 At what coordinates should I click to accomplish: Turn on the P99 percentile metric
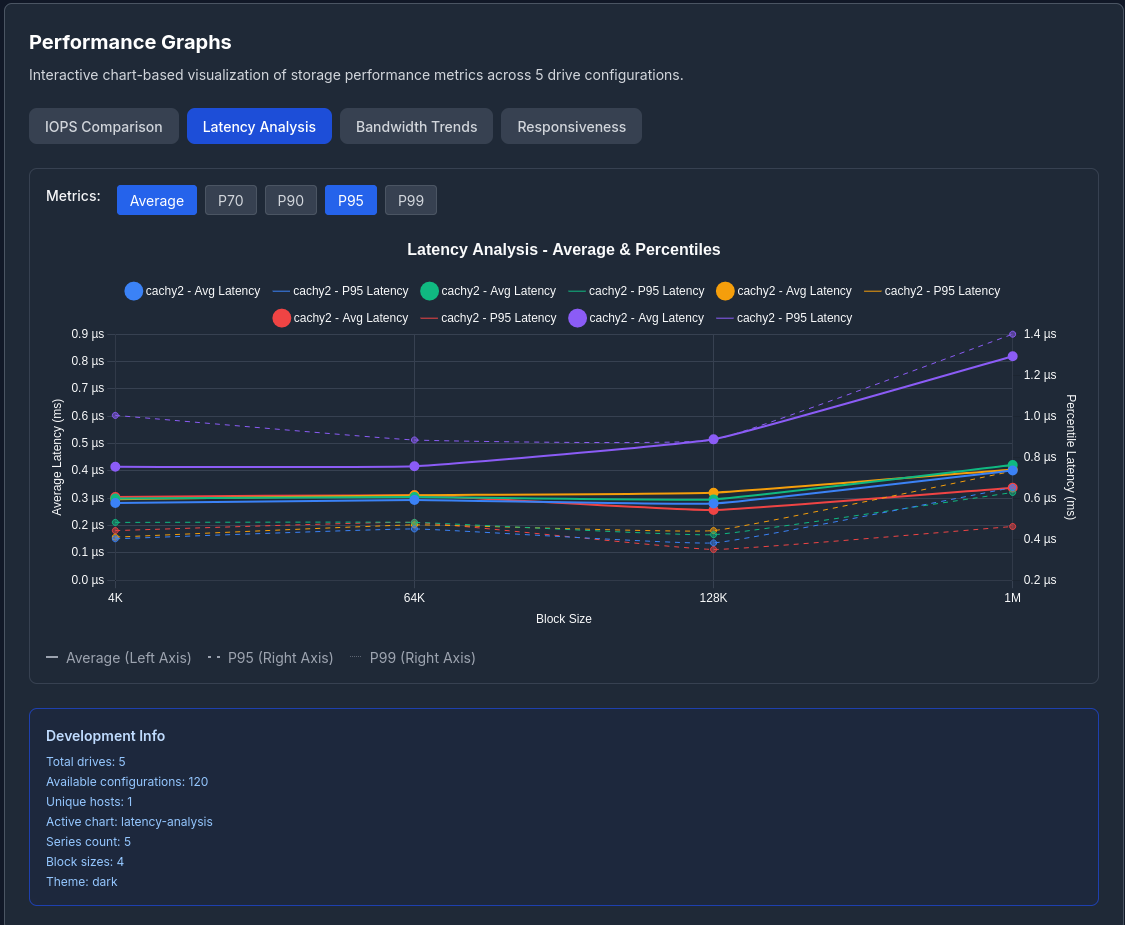click(x=411, y=200)
